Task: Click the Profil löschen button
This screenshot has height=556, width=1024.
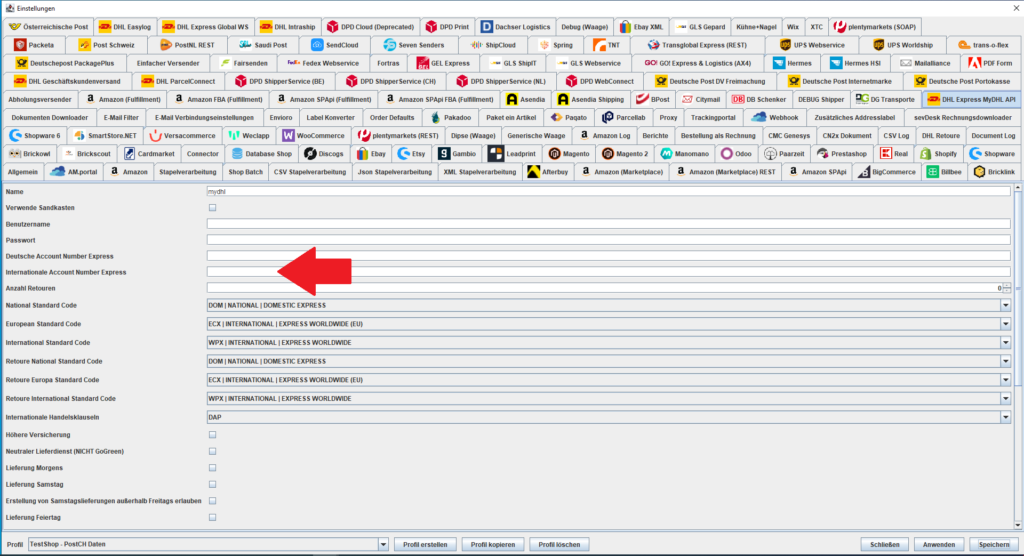Action: pos(559,544)
